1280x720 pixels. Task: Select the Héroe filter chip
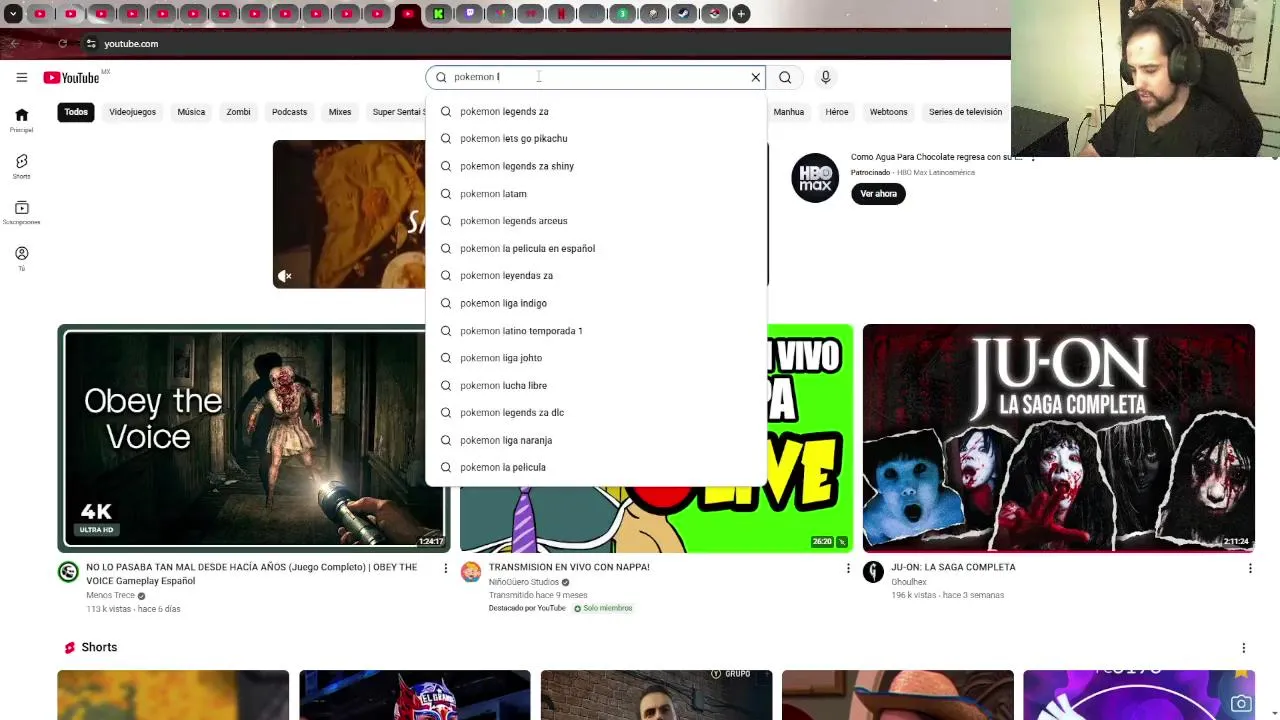coord(837,112)
